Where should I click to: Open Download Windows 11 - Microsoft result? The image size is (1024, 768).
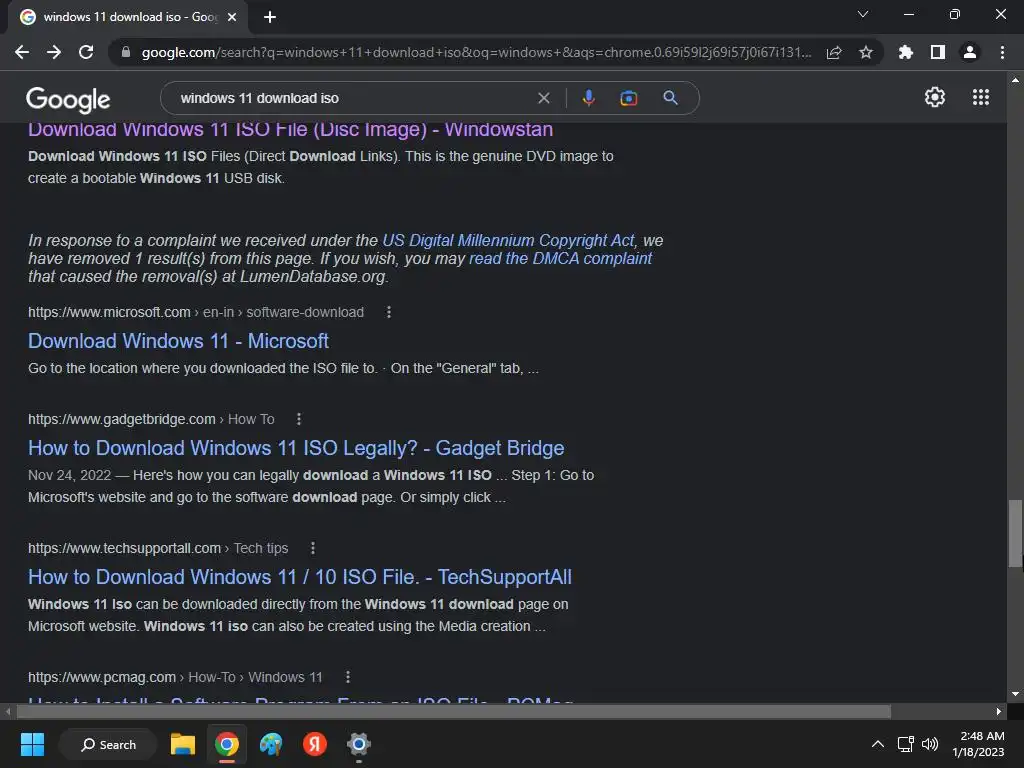178,341
